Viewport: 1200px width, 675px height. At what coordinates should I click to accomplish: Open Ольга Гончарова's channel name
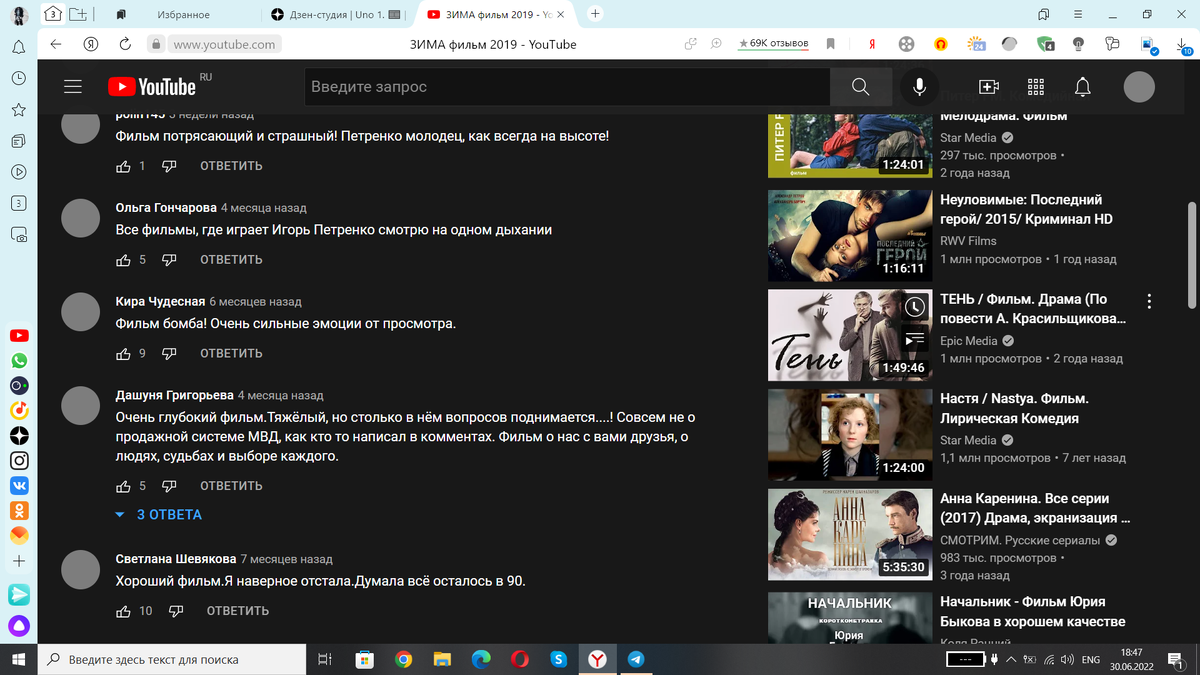coord(166,208)
